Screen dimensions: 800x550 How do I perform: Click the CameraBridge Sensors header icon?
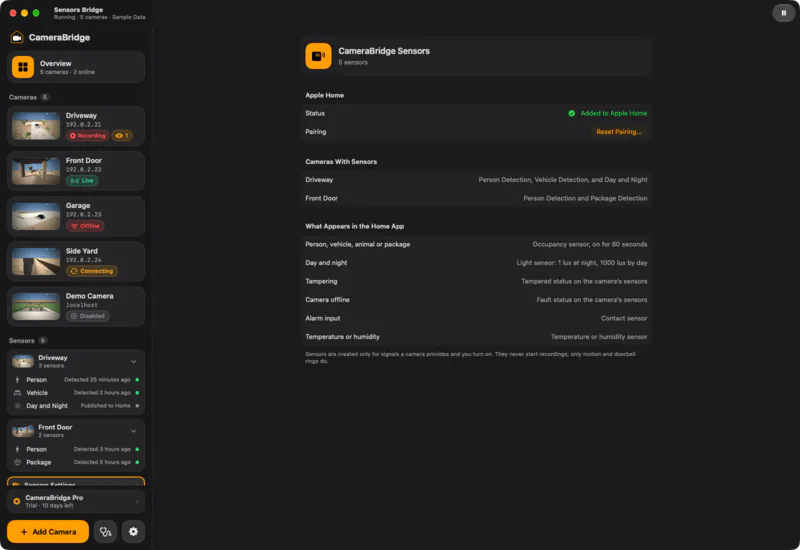pos(318,56)
